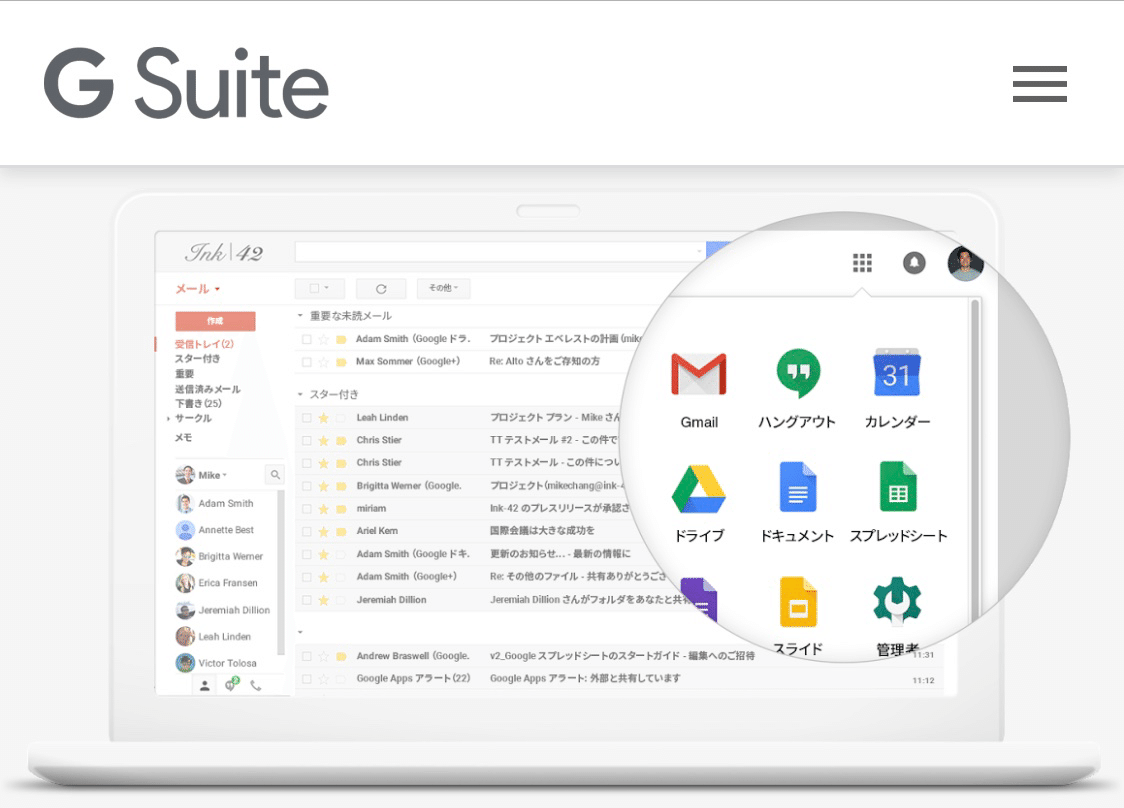Viewport: 1124px width, 808px height.
Task: Check the Ariel Kem email checkbox
Action: [307, 531]
